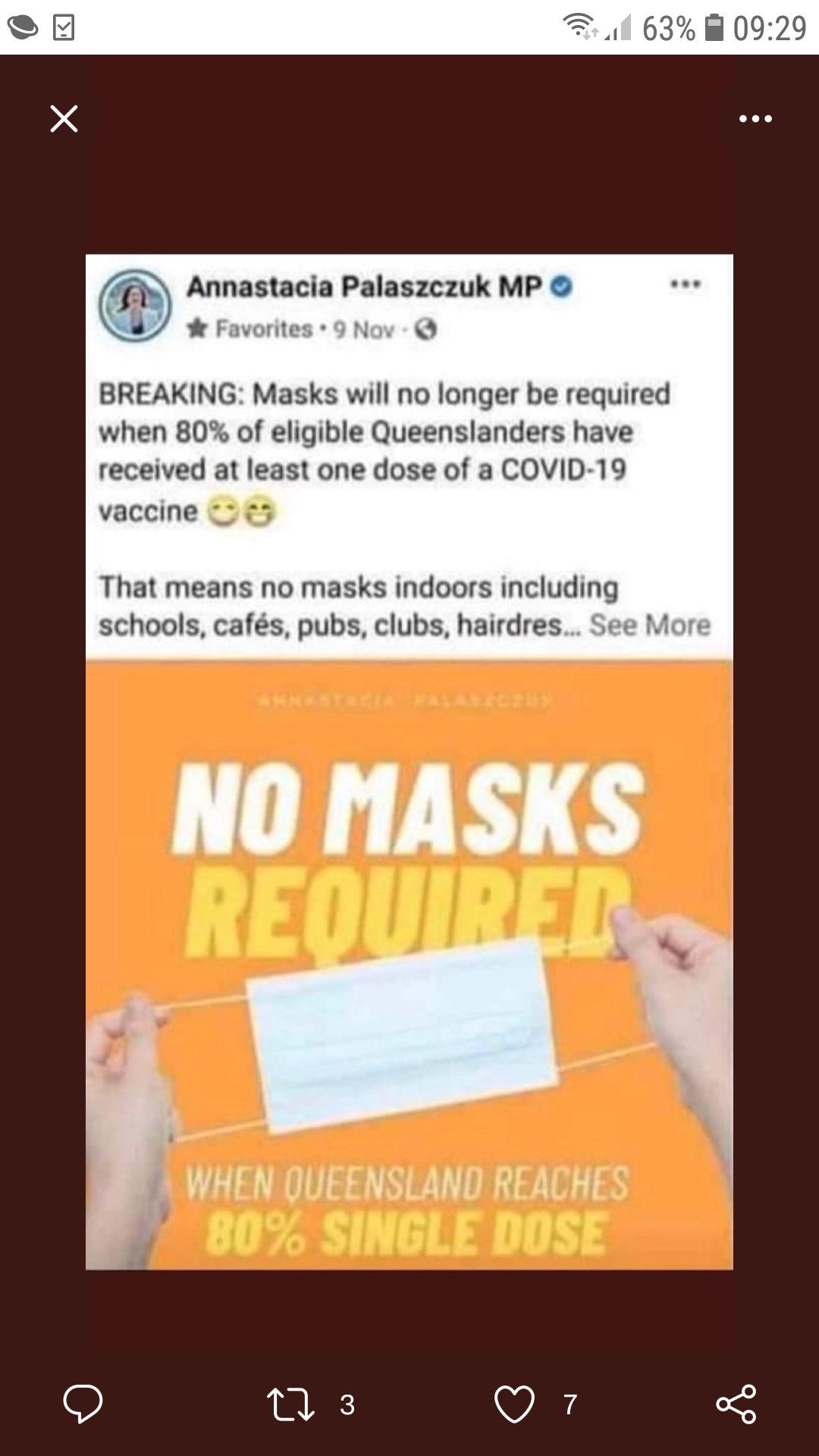Open the three-dot overflow menu at top
This screenshot has width=819, height=1456.
coord(755,119)
